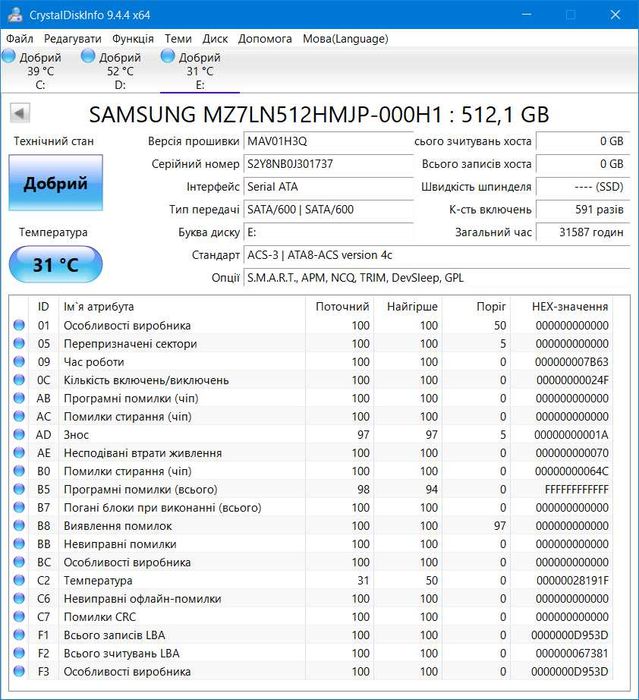Click the standard field ACS-3 | ATA8-ACS
Screen dimensions: 639x700
tap(436, 255)
